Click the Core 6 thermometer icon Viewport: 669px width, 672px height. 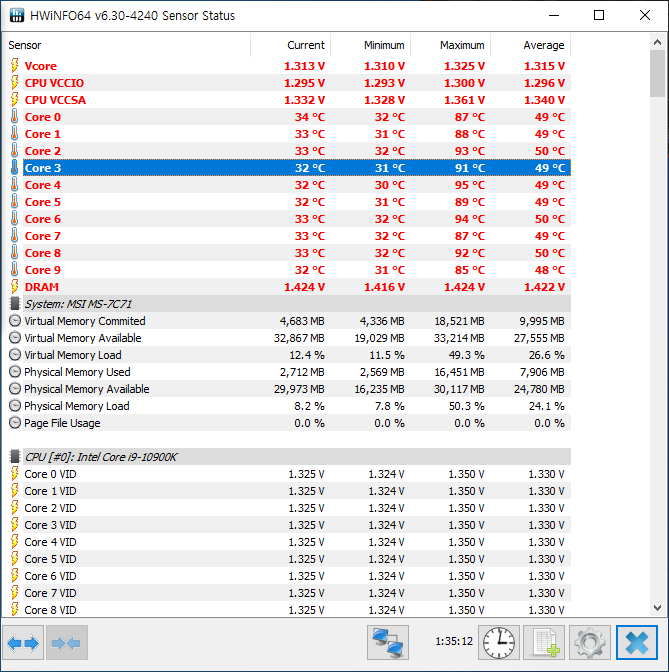point(15,219)
